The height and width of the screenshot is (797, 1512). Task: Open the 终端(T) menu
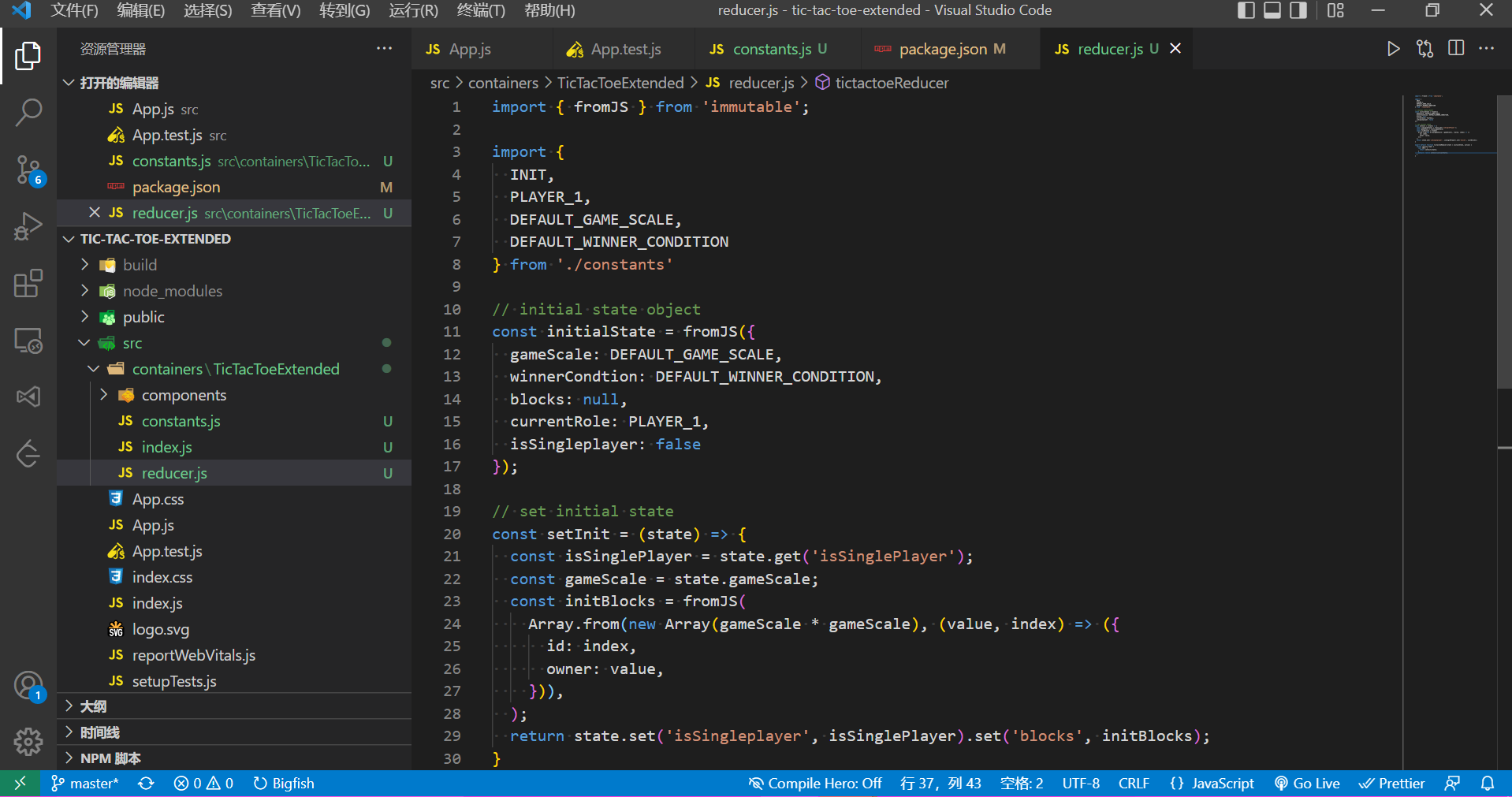[x=480, y=10]
